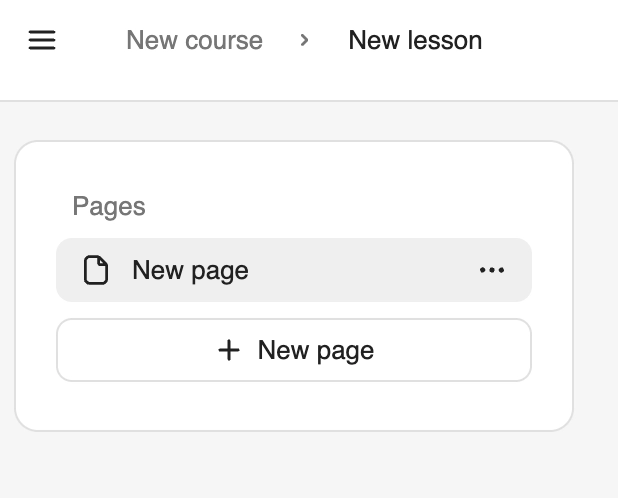This screenshot has height=498, width=618.
Task: Toggle the sidebar with the three-line icon
Action: (x=42, y=40)
